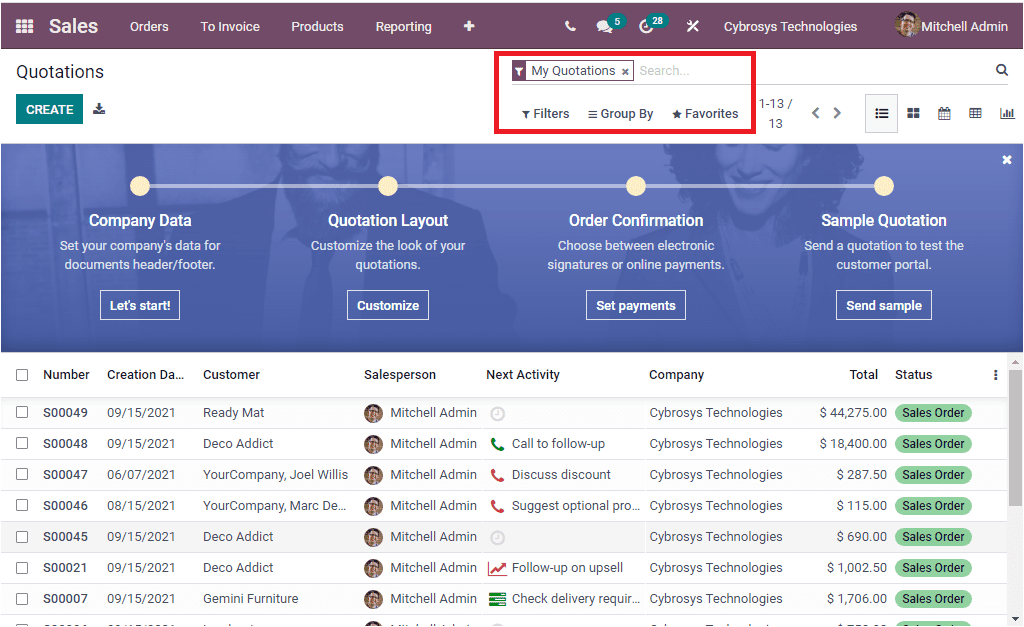1024x627 pixels.
Task: Select the checkbox for quotation S00049
Action: pos(22,412)
